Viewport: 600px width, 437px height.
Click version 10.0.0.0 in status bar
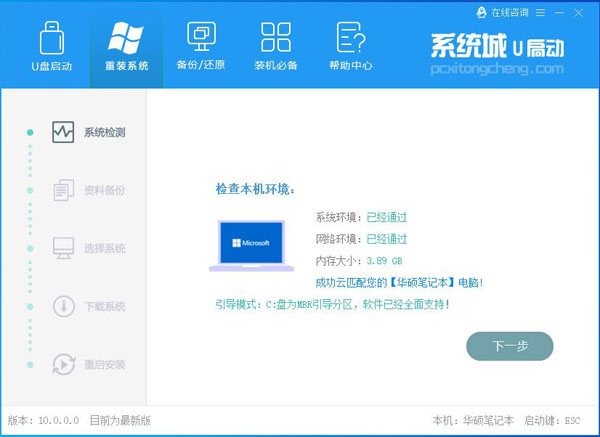(43, 421)
